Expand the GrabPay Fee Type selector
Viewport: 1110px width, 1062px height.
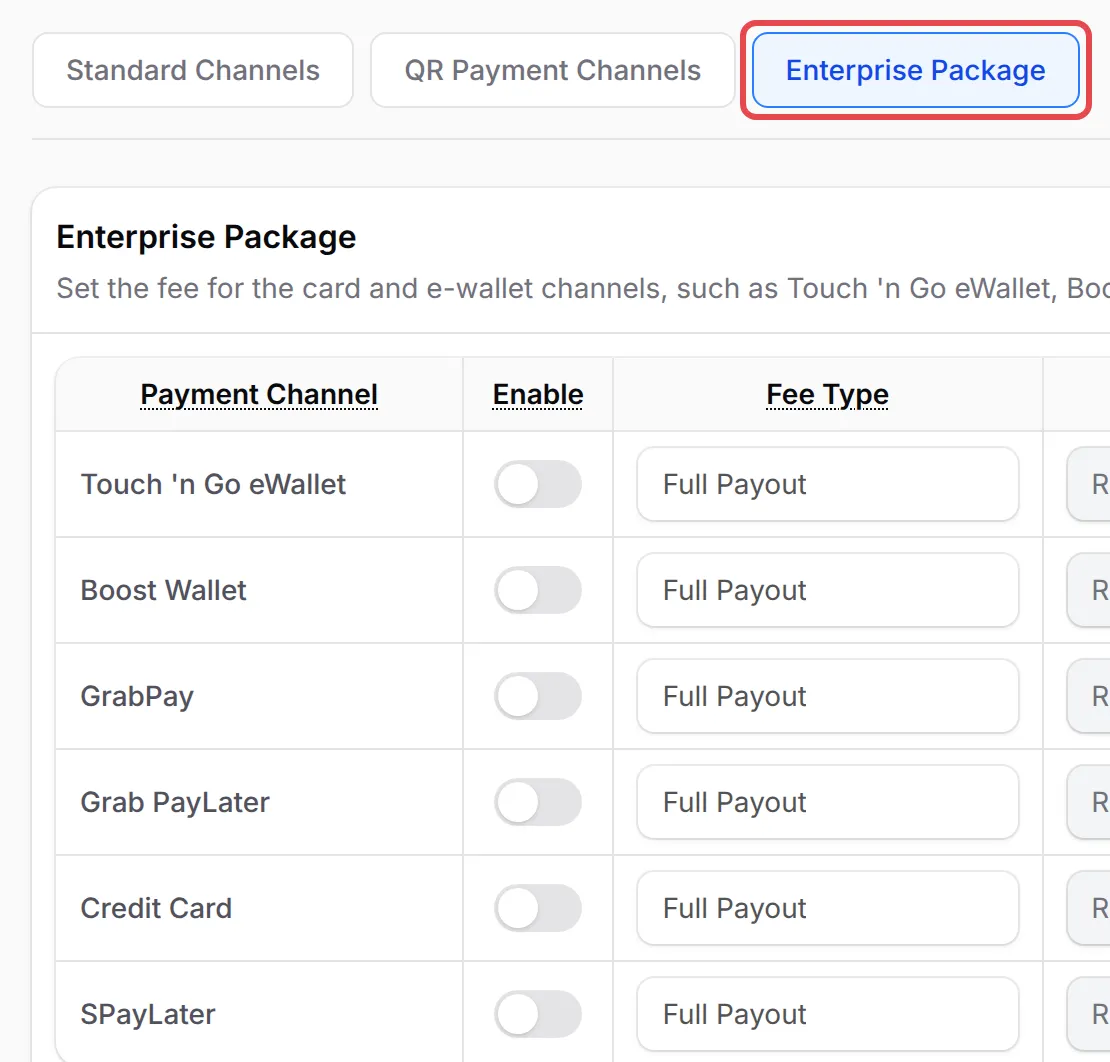[x=828, y=696]
